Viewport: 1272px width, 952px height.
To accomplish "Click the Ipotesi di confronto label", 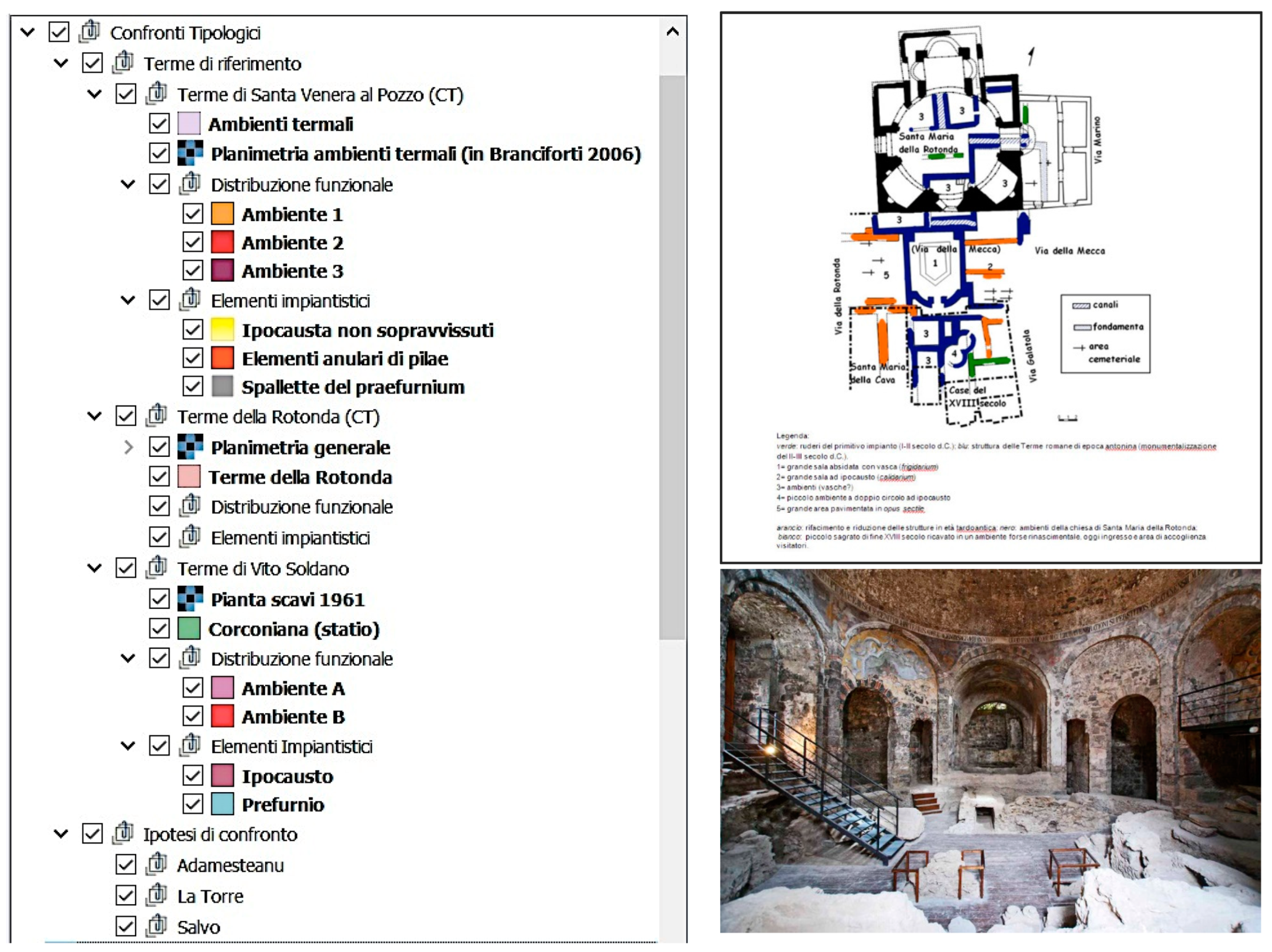I will click(220, 835).
